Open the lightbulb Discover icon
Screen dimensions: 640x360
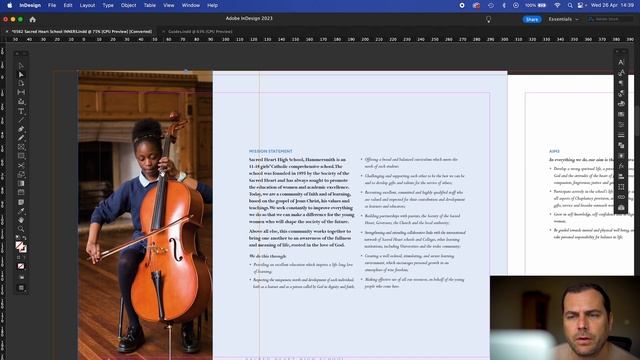click(488, 19)
